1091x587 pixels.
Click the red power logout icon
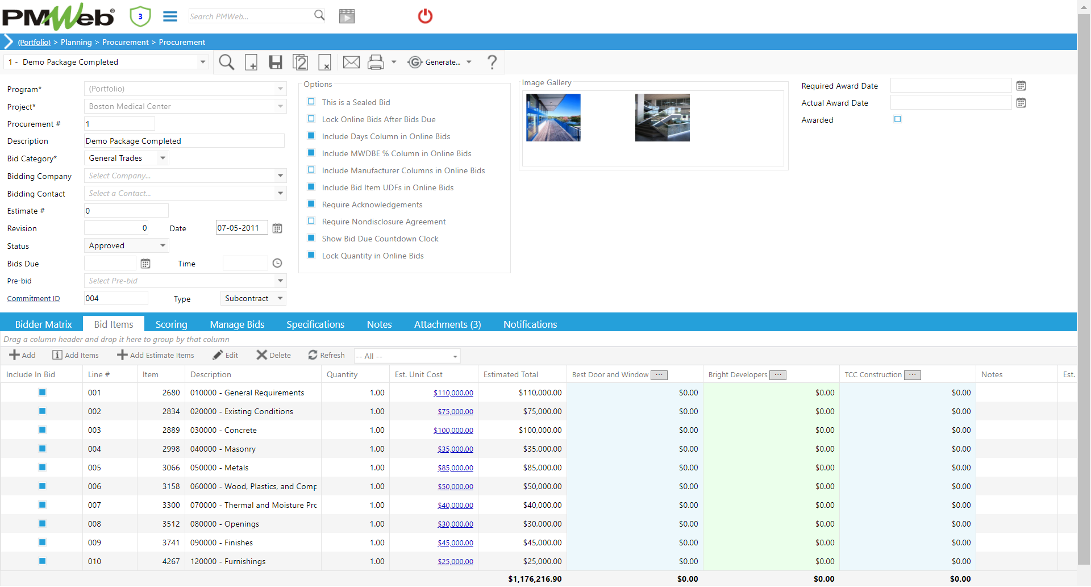click(425, 16)
